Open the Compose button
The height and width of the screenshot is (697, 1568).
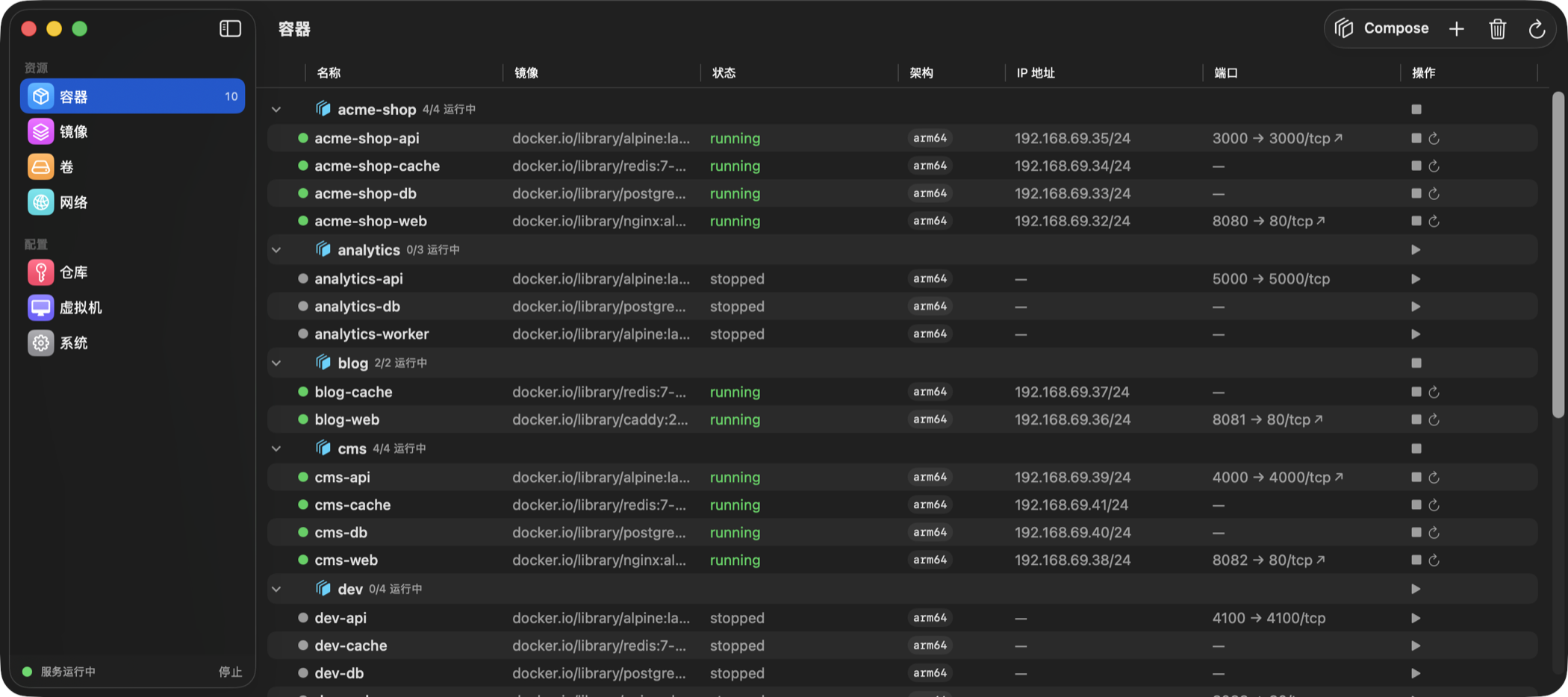pos(1382,28)
